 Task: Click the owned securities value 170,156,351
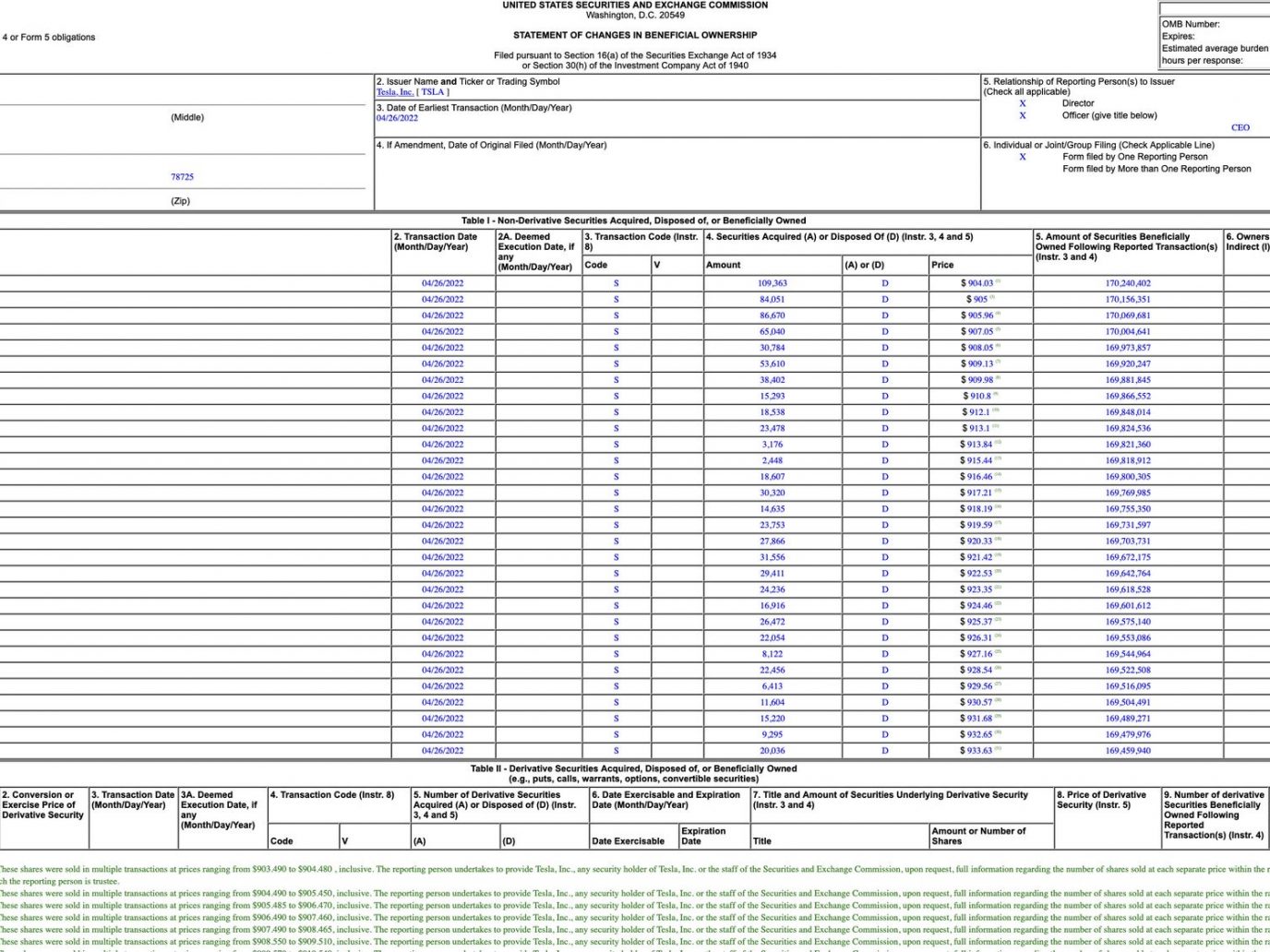point(1128,300)
